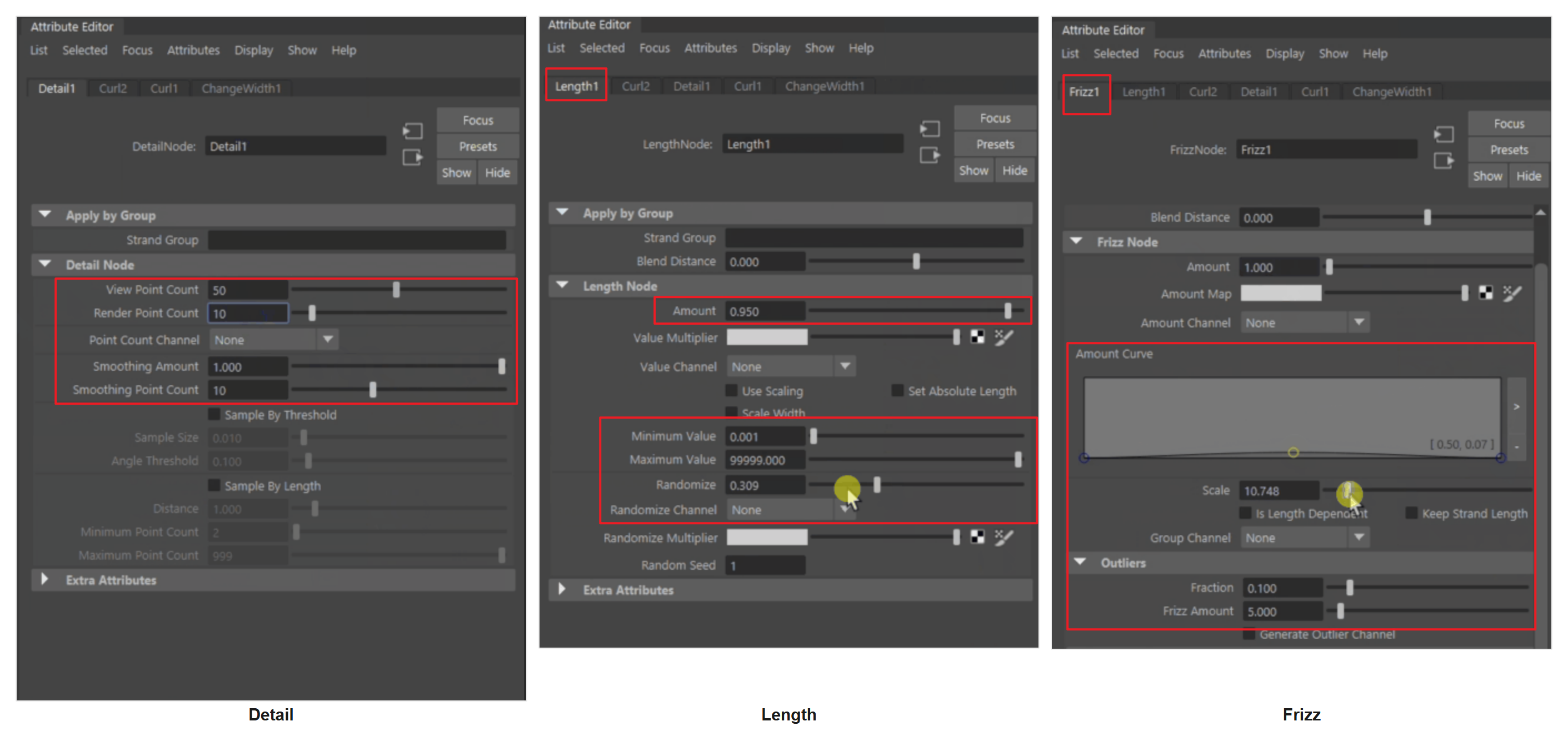Click Hide button in Frizz panel

point(1529,176)
